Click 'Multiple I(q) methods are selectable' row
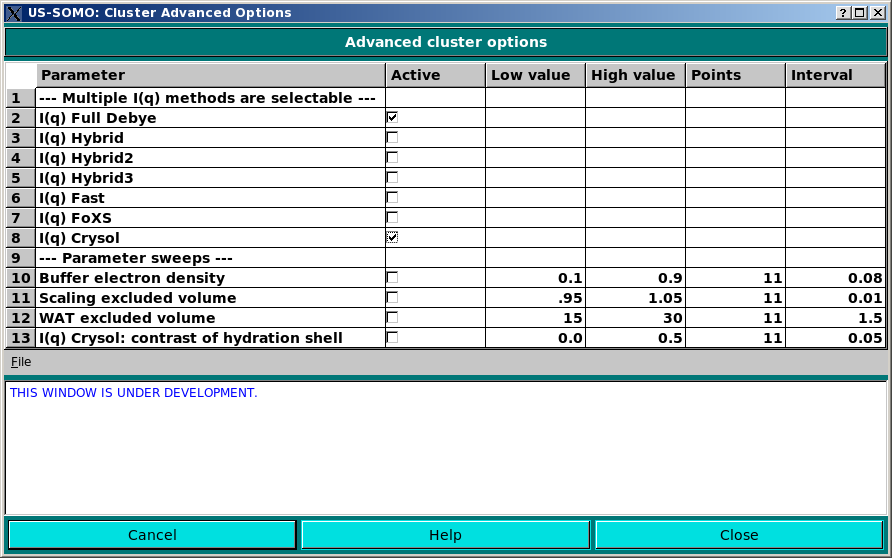Viewport: 892px width, 558px height. click(210, 98)
